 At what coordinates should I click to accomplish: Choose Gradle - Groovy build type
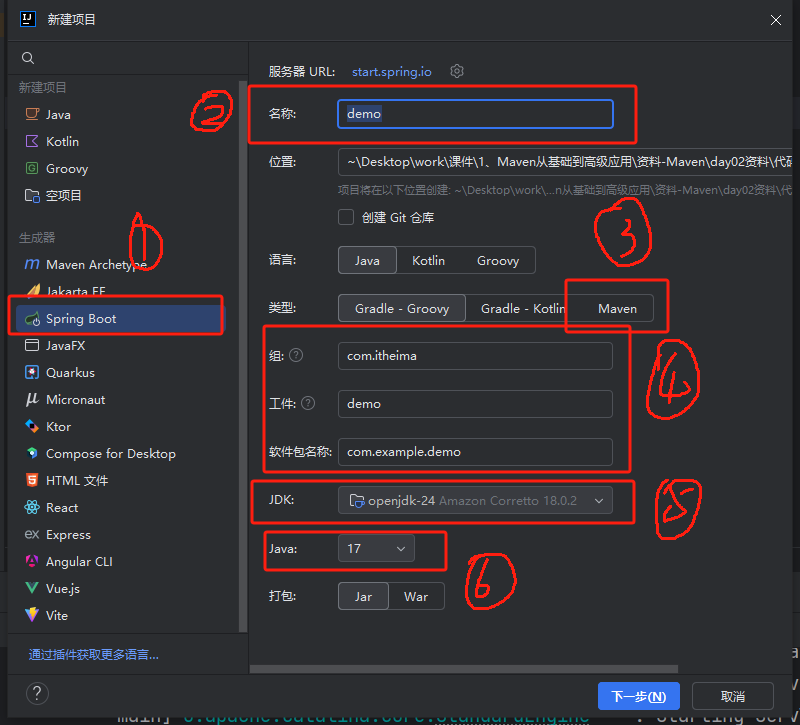click(x=402, y=309)
